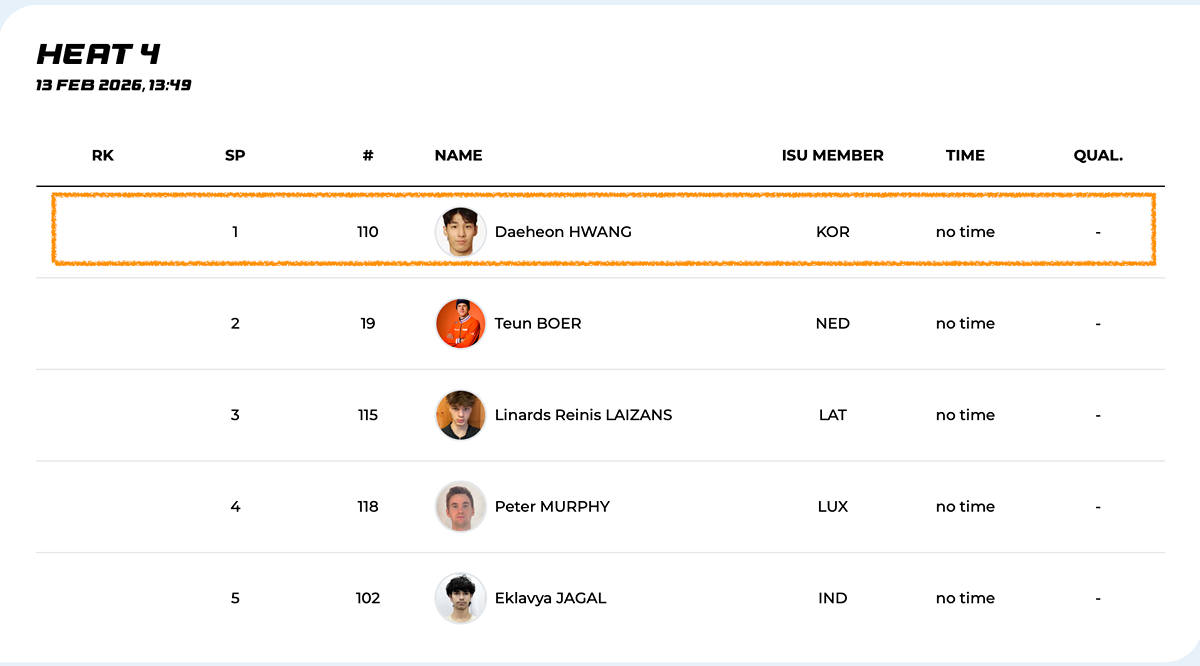Viewport: 1200px width, 666px height.
Task: Click the ISU MEMBER column header
Action: (x=832, y=155)
